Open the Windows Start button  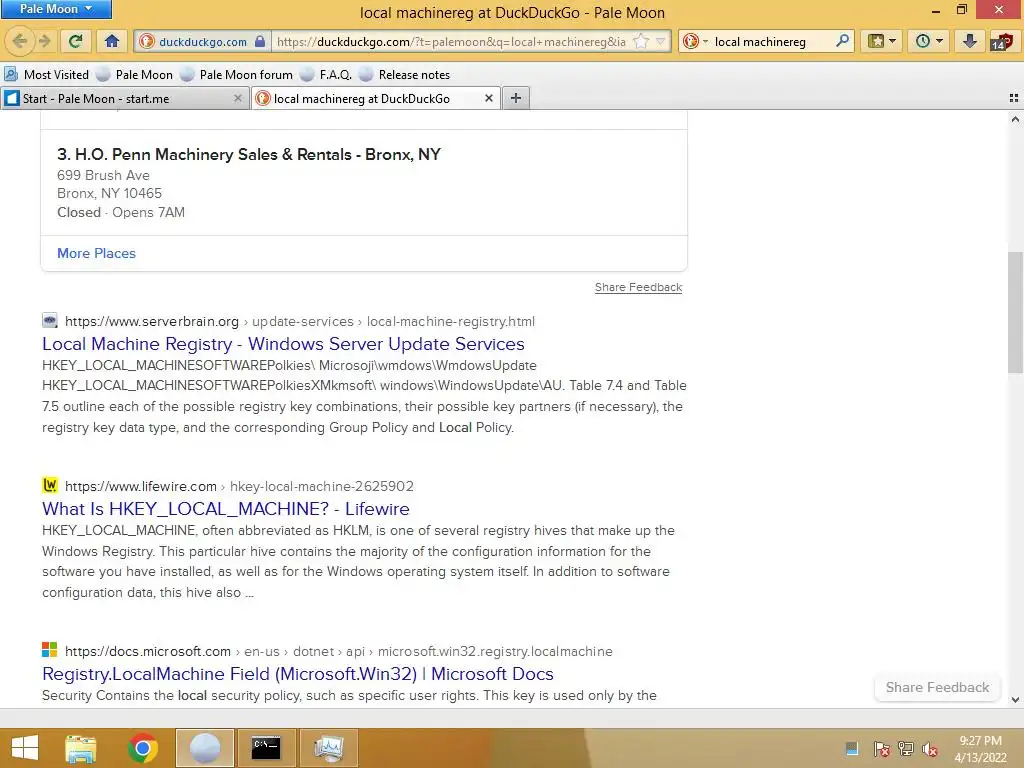[25, 748]
